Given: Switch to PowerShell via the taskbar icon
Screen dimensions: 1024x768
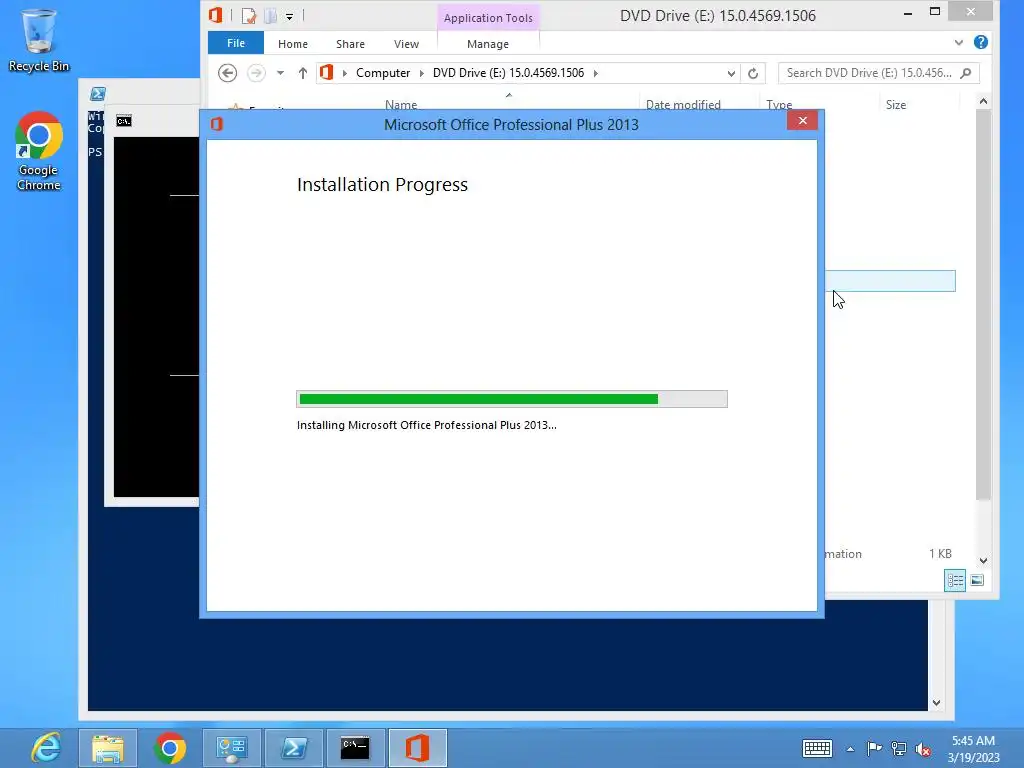Looking at the screenshot, I should 293,748.
